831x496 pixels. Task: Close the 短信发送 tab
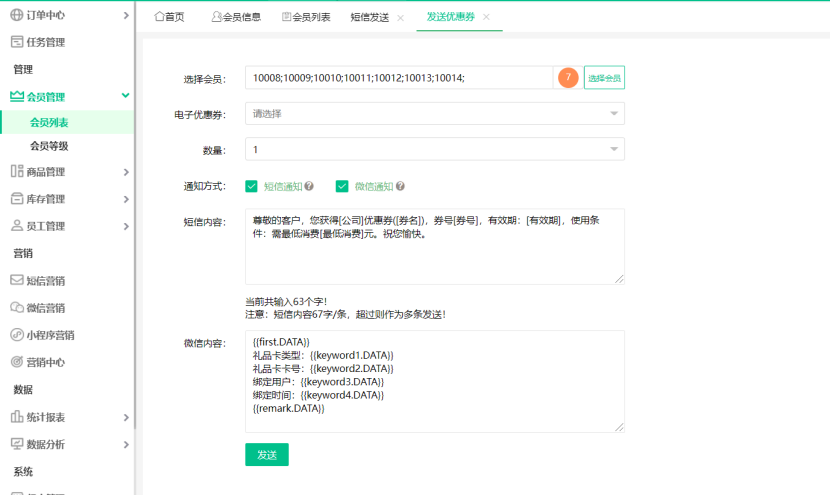pyautogui.click(x=401, y=17)
